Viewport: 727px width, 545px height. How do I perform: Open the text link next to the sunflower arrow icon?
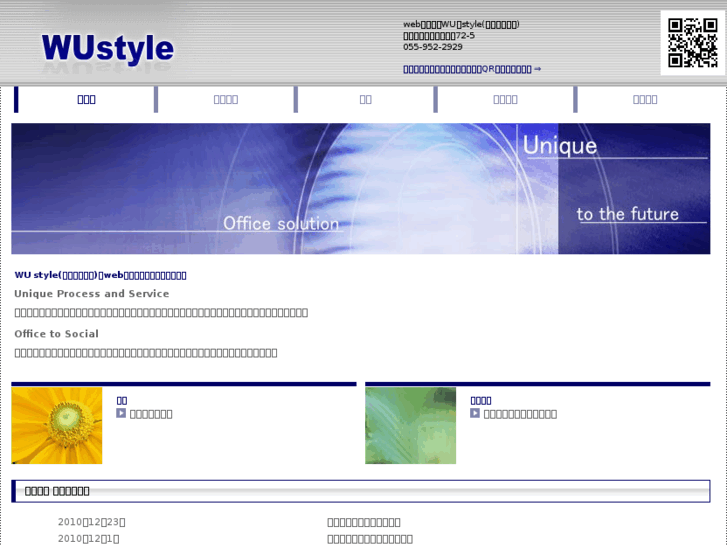(151, 414)
